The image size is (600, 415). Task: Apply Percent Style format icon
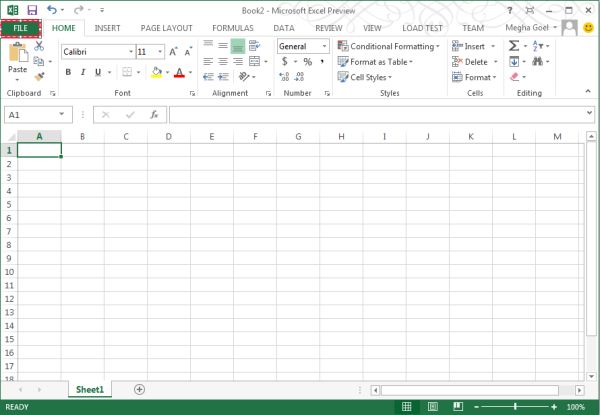[x=308, y=62]
